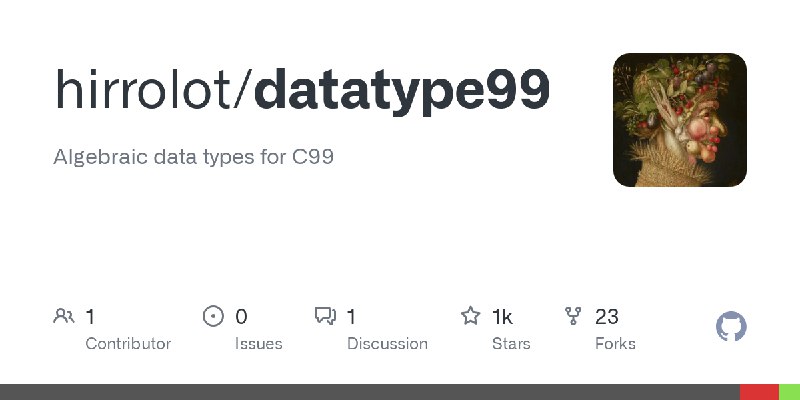Select the description text Algebraic data types for C99
800x400 pixels.
tap(193, 157)
